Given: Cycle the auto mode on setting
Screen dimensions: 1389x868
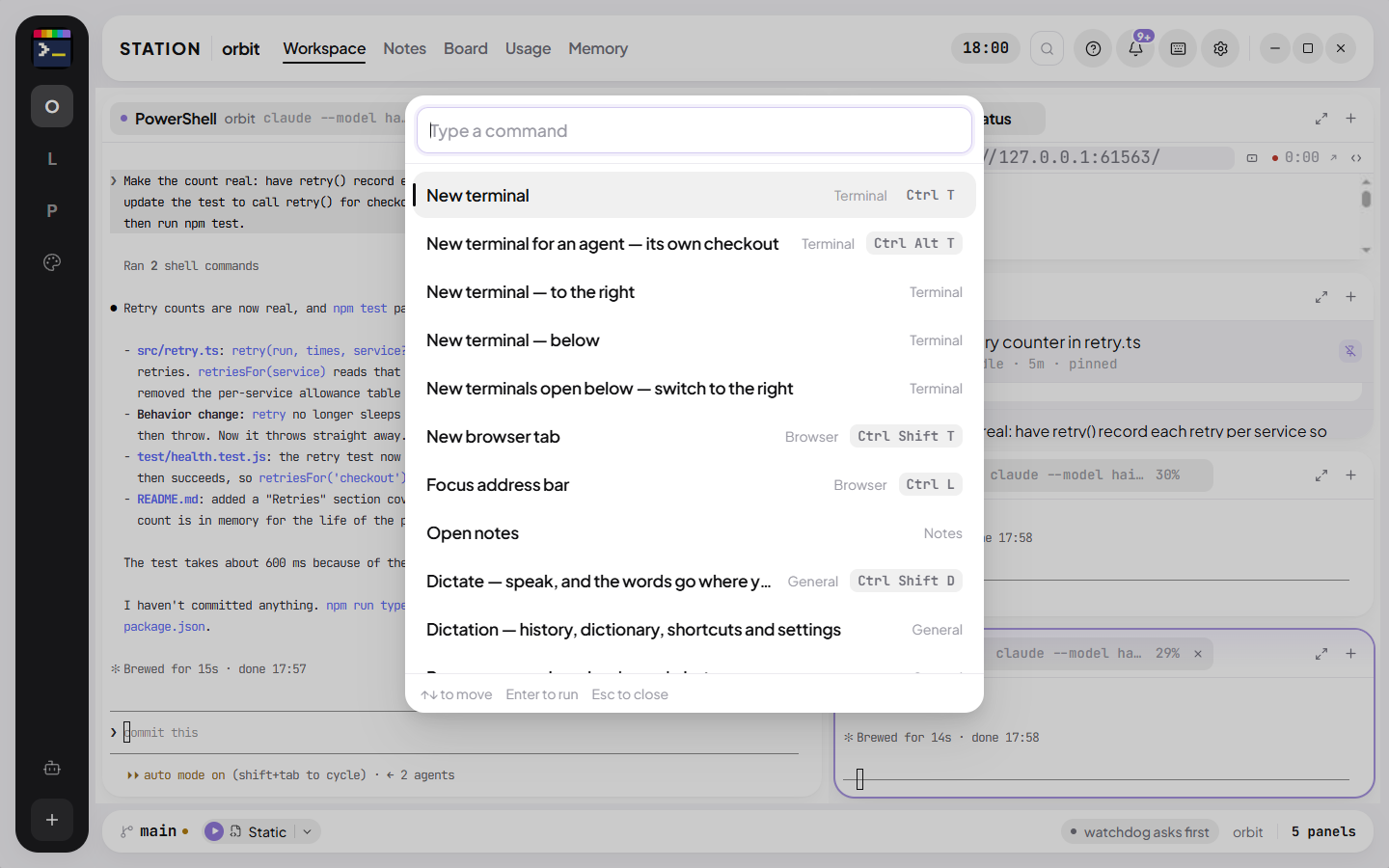Looking at the screenshot, I should [x=247, y=775].
